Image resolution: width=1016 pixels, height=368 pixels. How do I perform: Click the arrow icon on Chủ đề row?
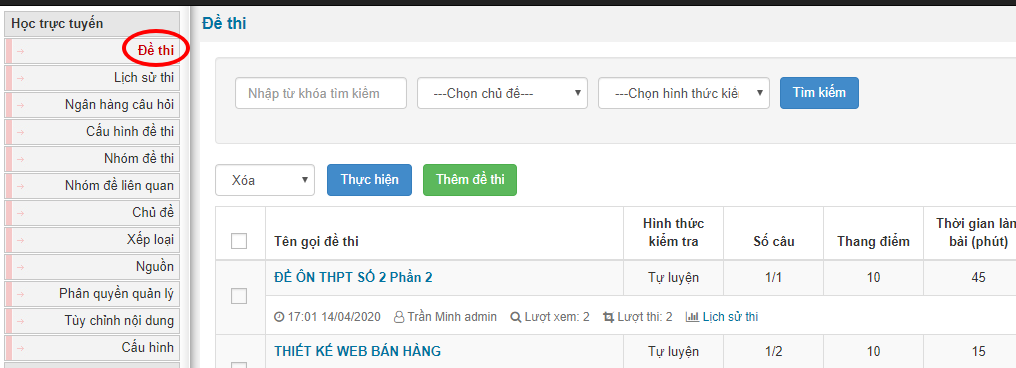(20, 213)
